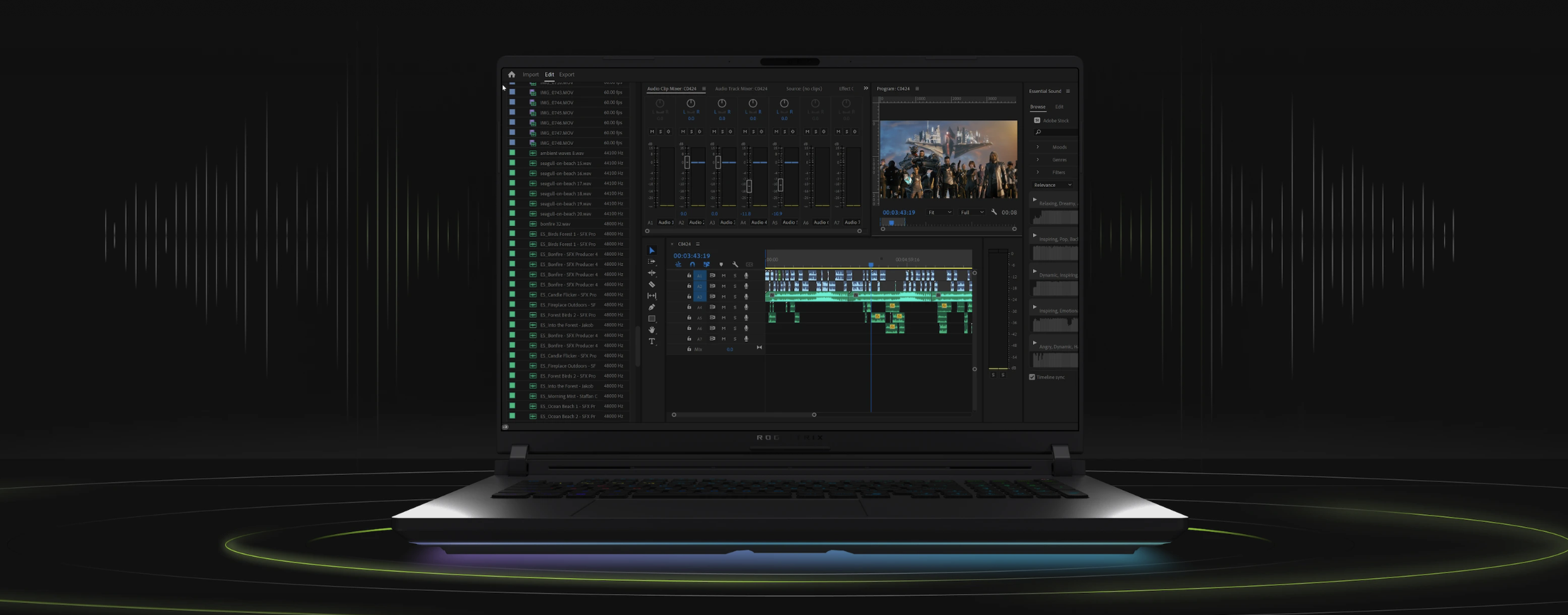Click the Audio 4 volume fader handle
This screenshot has height=615, width=1568.
pyautogui.click(x=749, y=186)
